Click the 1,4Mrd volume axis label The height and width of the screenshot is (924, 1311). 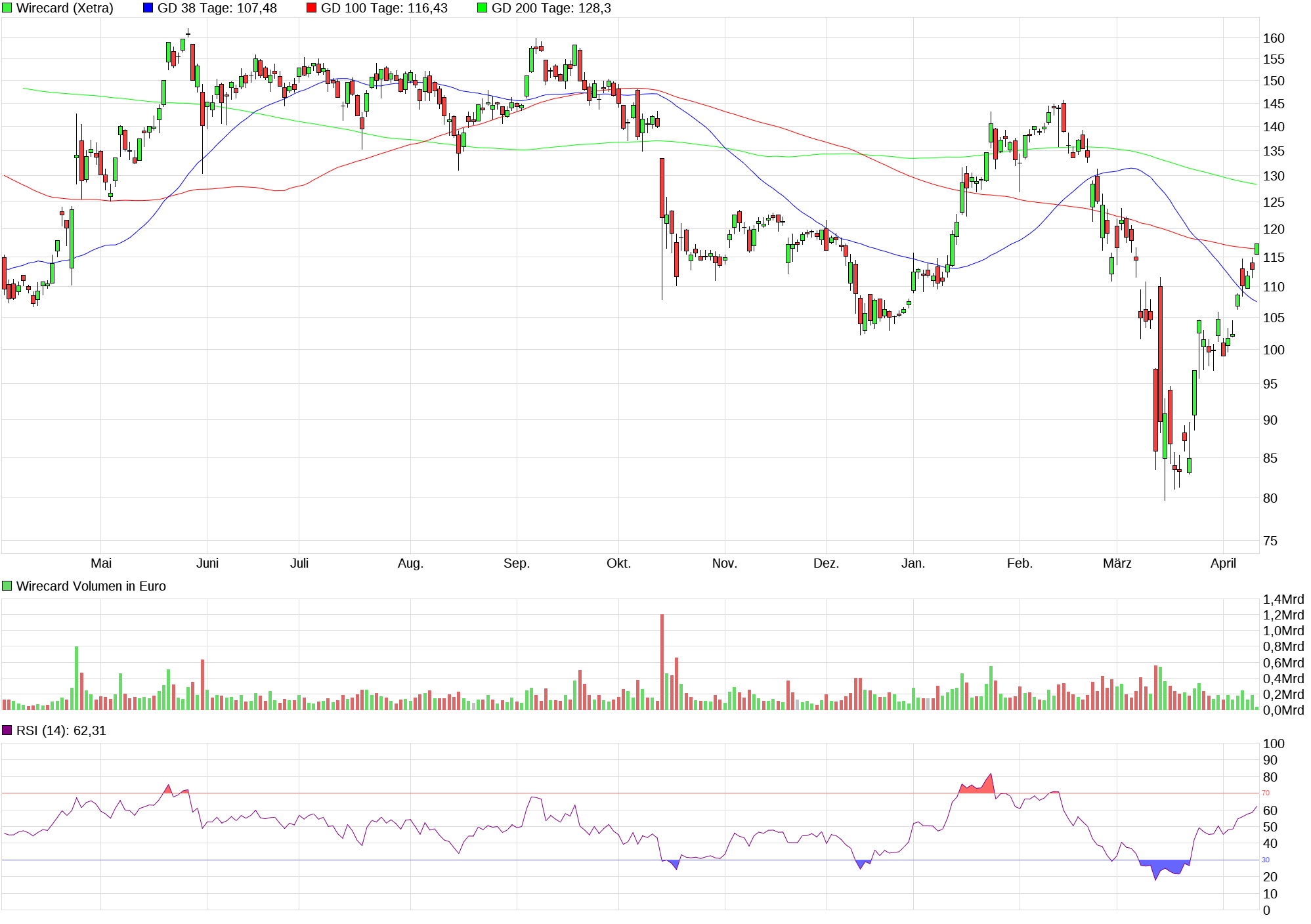[1283, 599]
